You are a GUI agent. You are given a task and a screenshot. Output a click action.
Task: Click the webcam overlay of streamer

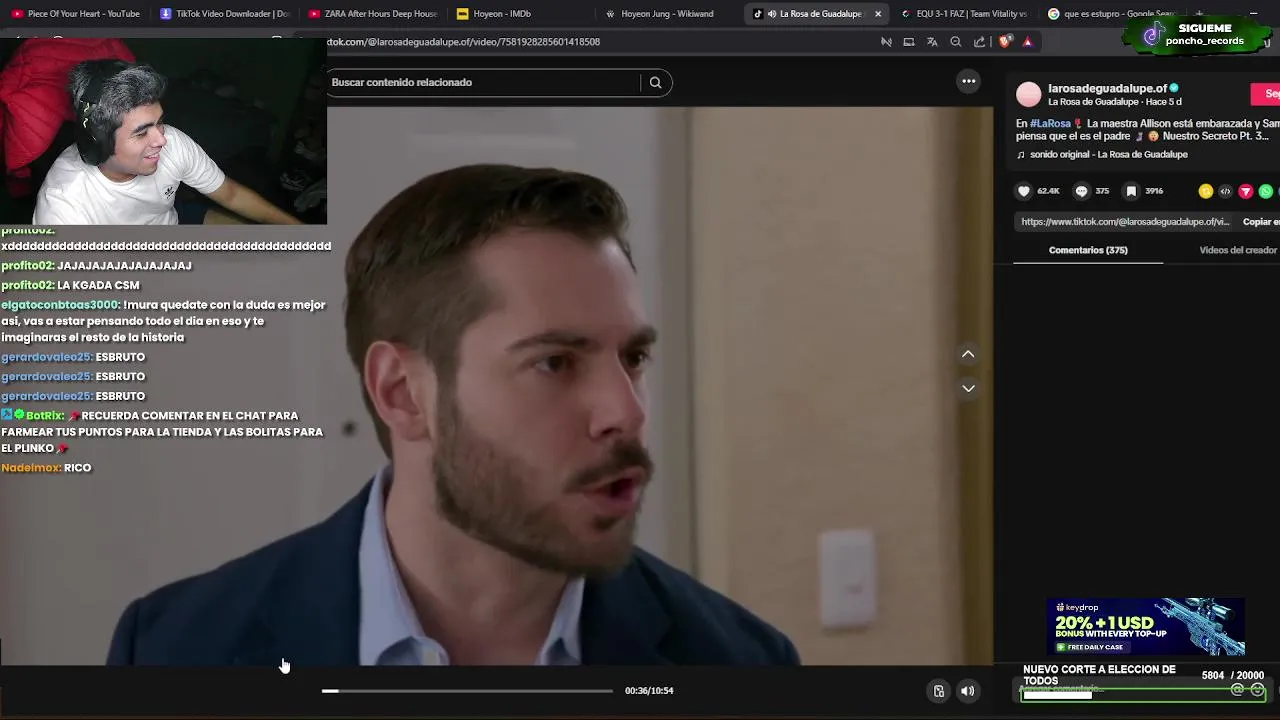(163, 132)
